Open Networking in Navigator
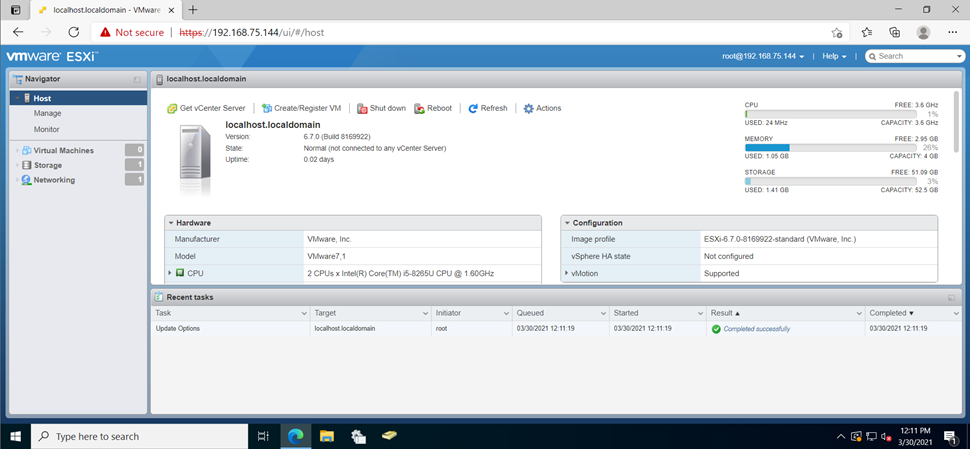The width and height of the screenshot is (970, 449). (54, 180)
